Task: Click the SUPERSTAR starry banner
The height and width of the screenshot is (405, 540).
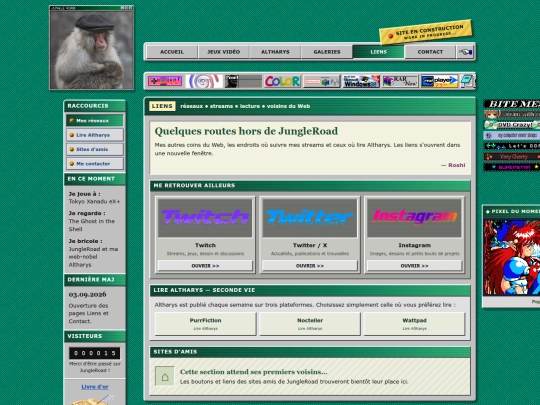Action: pyautogui.click(x=512, y=167)
